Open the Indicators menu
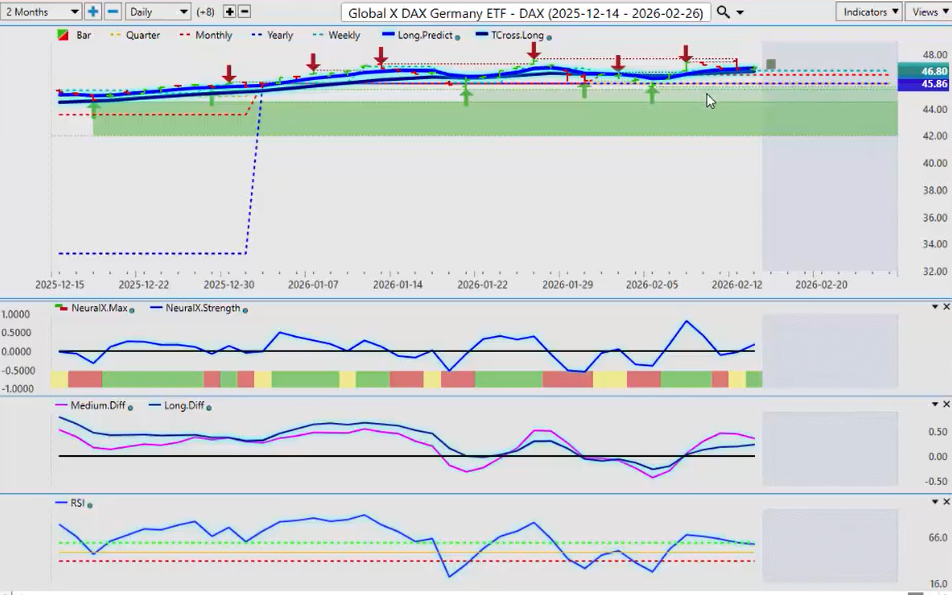Viewport: 952px width, 595px height. click(867, 12)
